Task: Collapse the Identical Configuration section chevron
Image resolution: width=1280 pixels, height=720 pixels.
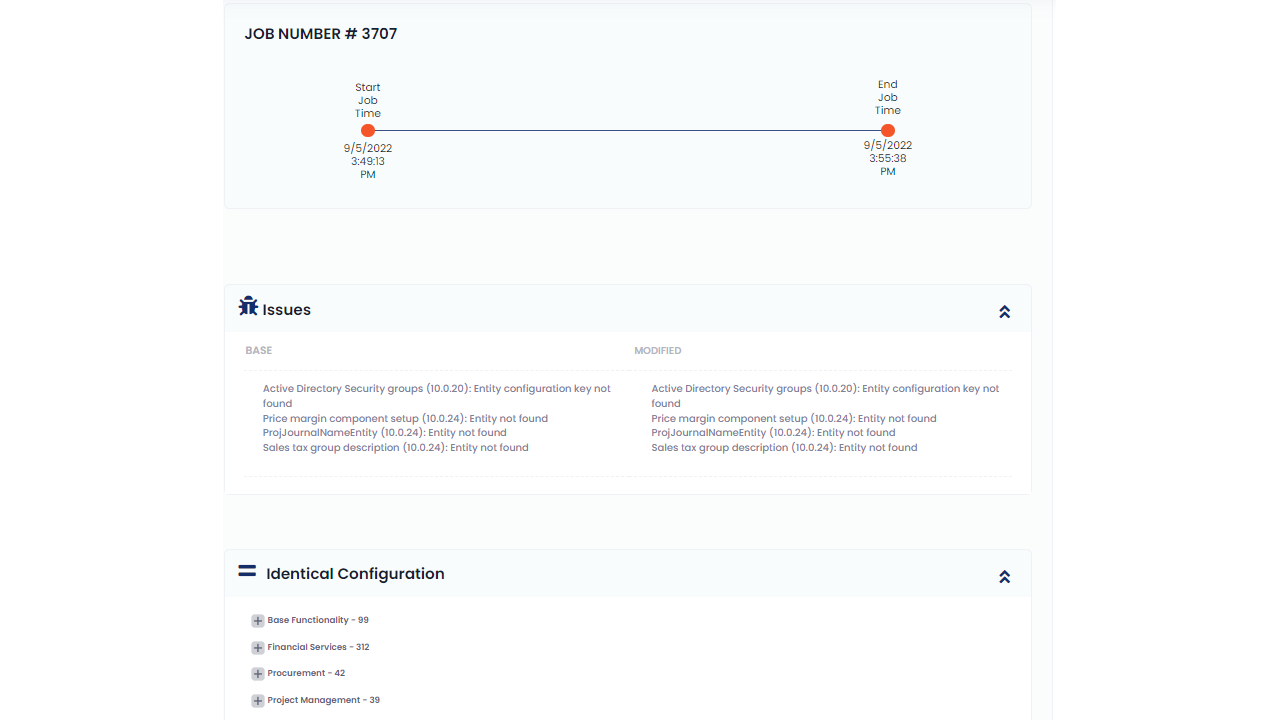Action: (x=1005, y=577)
